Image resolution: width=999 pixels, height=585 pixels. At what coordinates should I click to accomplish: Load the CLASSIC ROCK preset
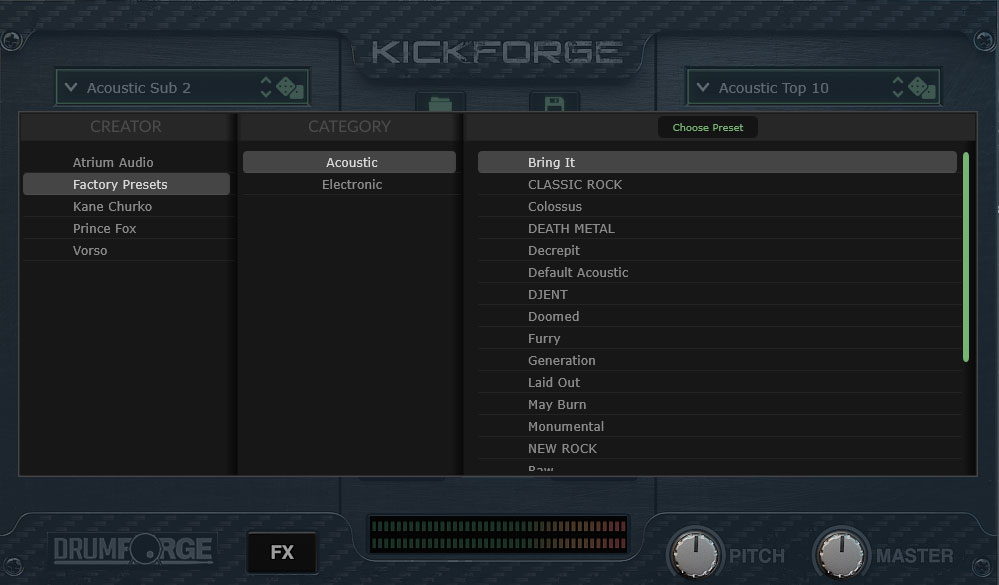pos(717,184)
